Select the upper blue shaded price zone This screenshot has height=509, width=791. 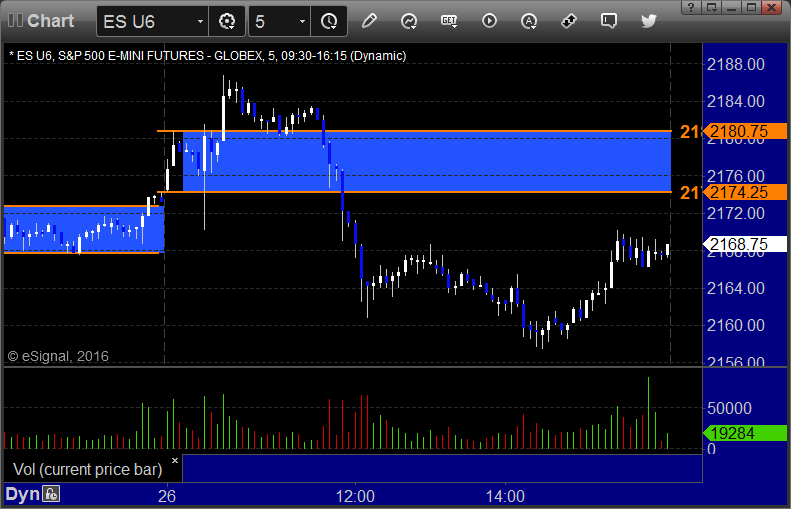click(x=427, y=161)
